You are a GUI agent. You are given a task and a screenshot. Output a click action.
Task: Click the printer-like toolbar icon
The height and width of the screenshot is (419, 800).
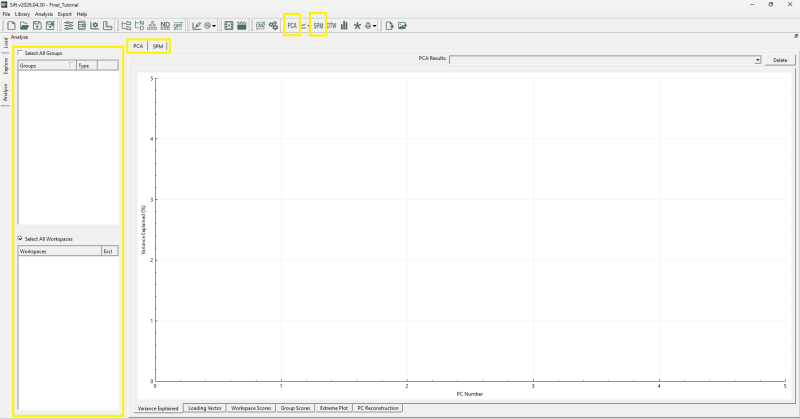[368, 26]
